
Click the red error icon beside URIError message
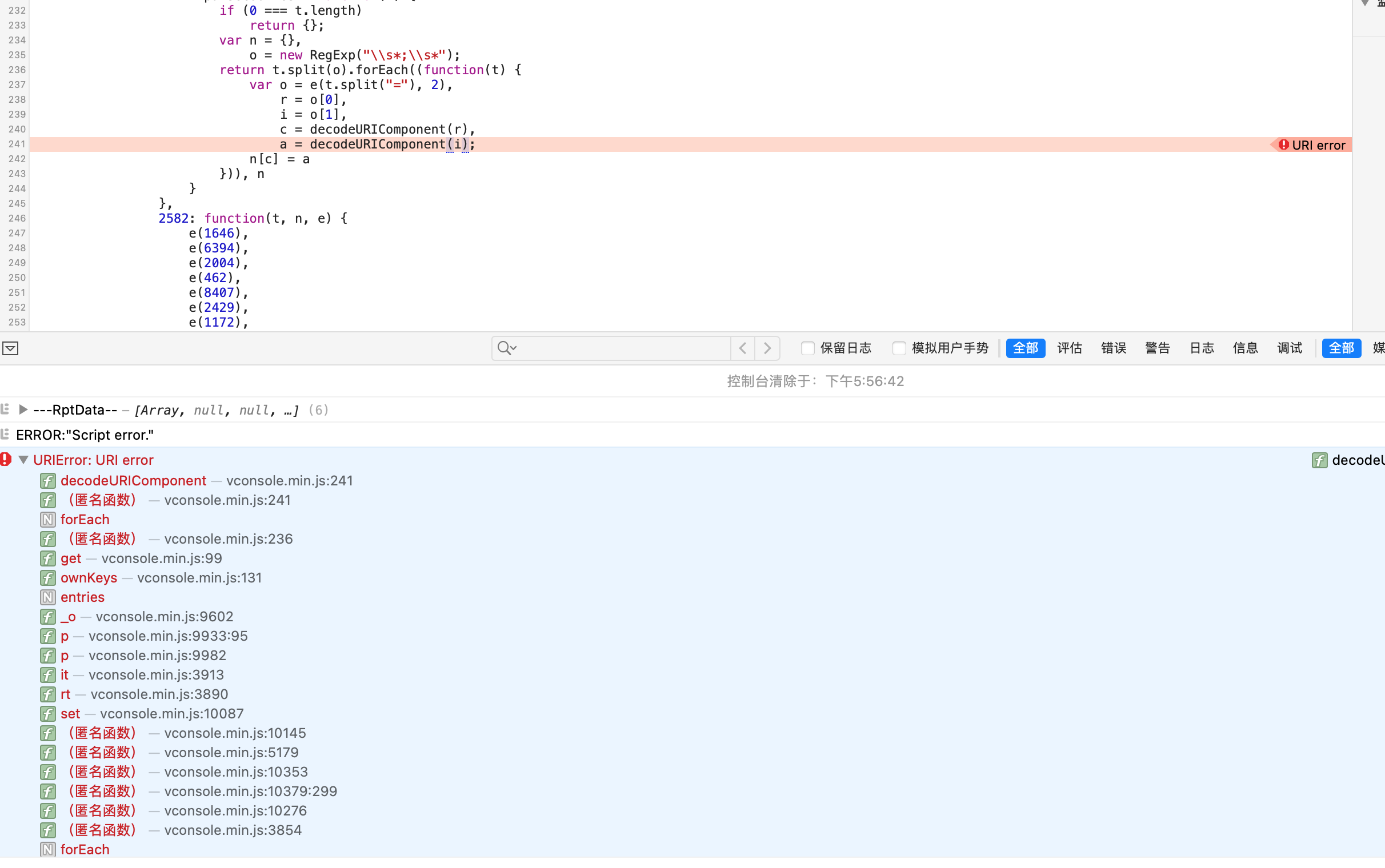click(6, 459)
